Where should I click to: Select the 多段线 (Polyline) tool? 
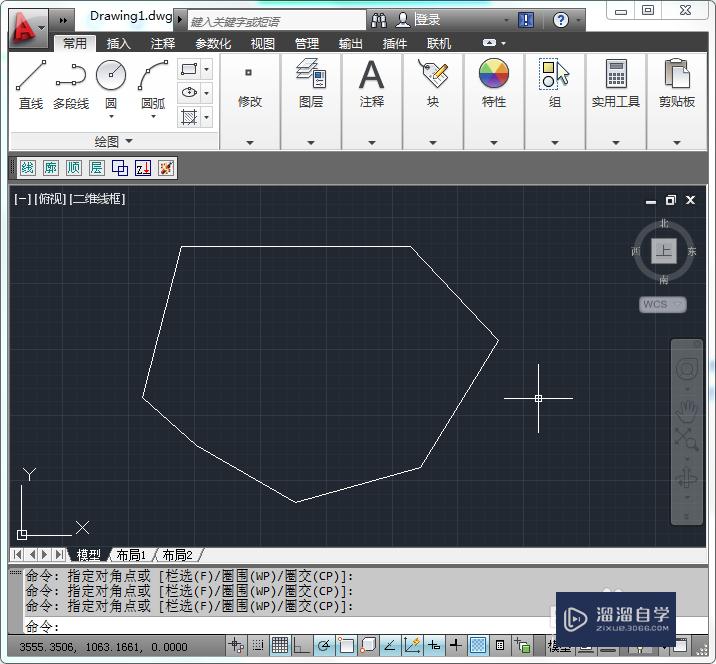tap(71, 85)
